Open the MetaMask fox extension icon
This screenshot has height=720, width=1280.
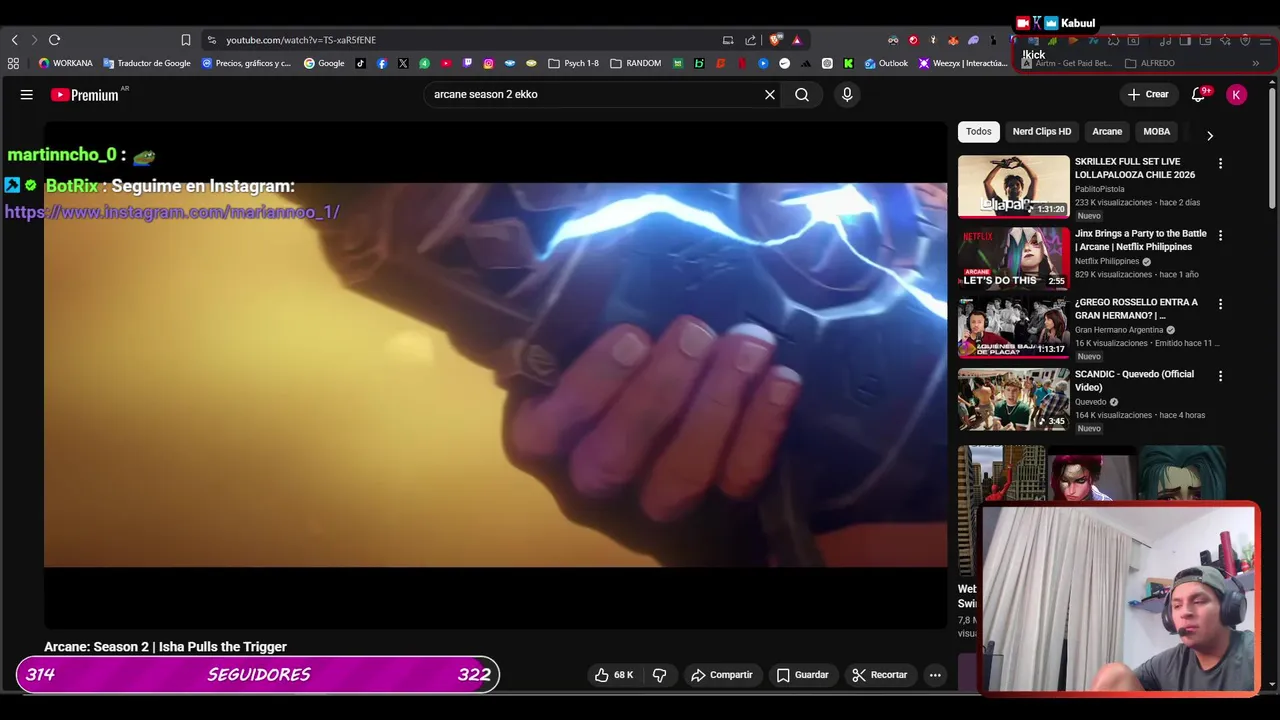click(953, 40)
